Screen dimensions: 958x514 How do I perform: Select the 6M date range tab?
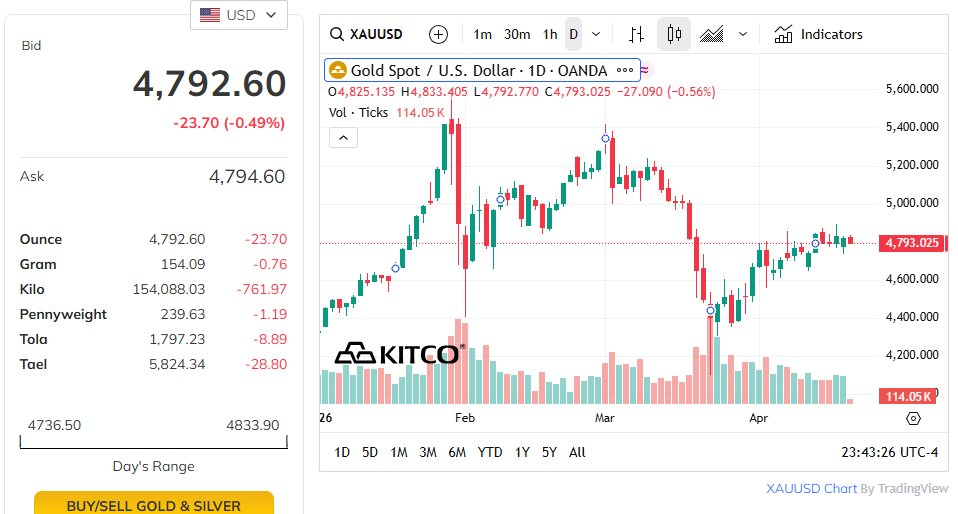[457, 452]
